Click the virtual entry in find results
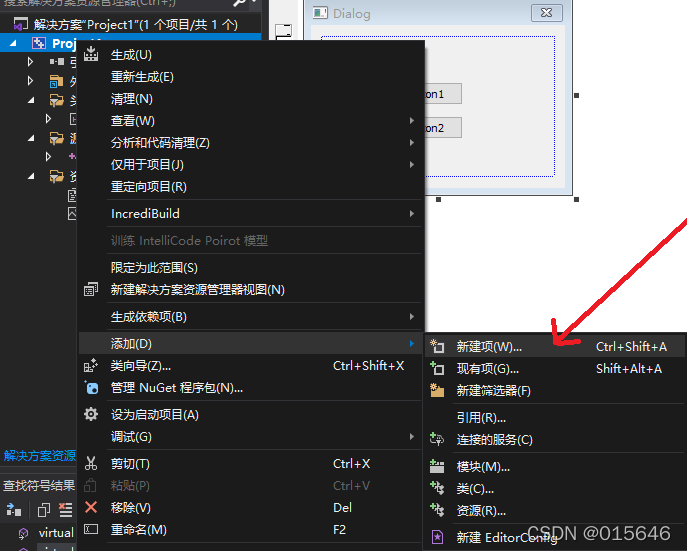Image resolution: width=687 pixels, height=551 pixels. [56, 533]
